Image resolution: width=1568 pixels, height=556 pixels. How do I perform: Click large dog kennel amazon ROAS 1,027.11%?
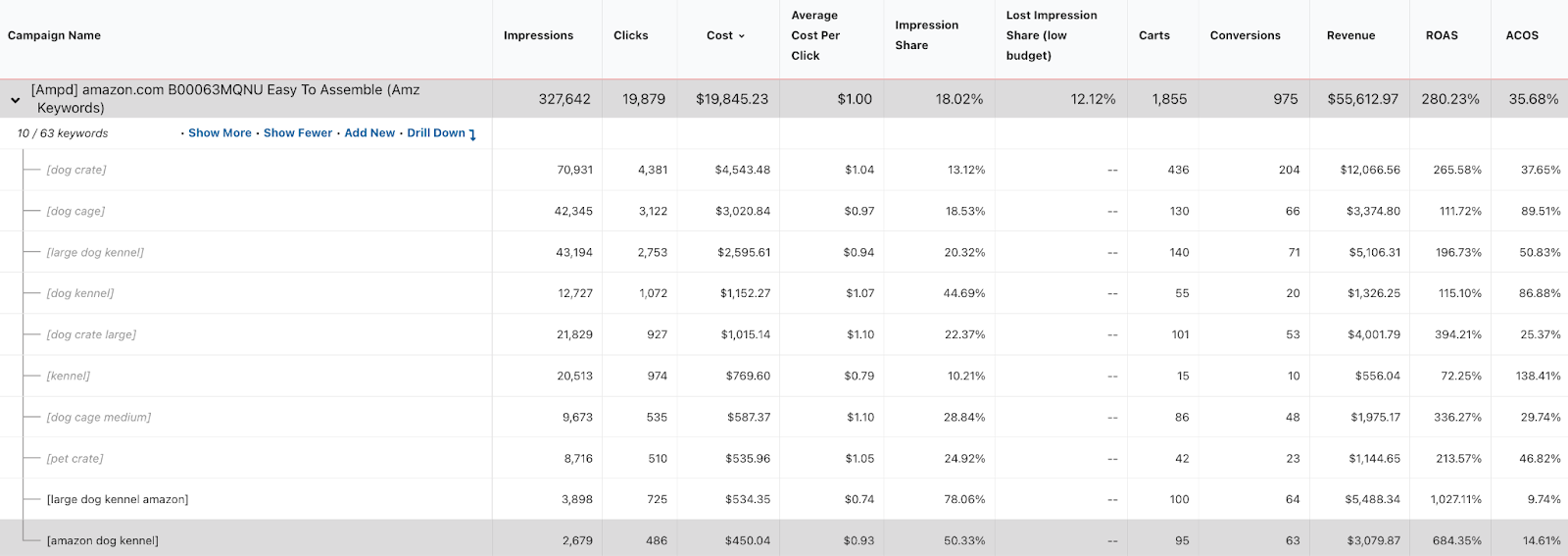pyautogui.click(x=1455, y=499)
